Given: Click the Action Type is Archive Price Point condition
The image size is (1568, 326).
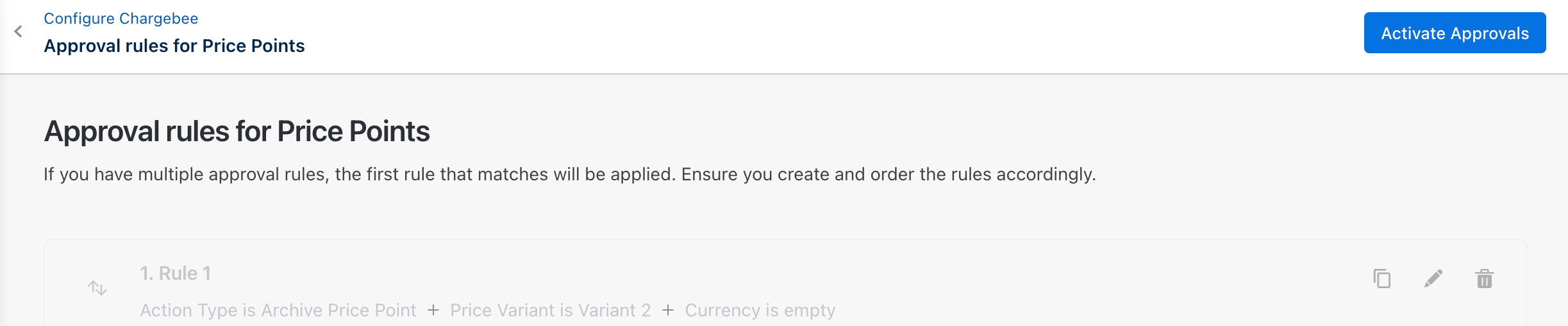Looking at the screenshot, I should click(278, 311).
